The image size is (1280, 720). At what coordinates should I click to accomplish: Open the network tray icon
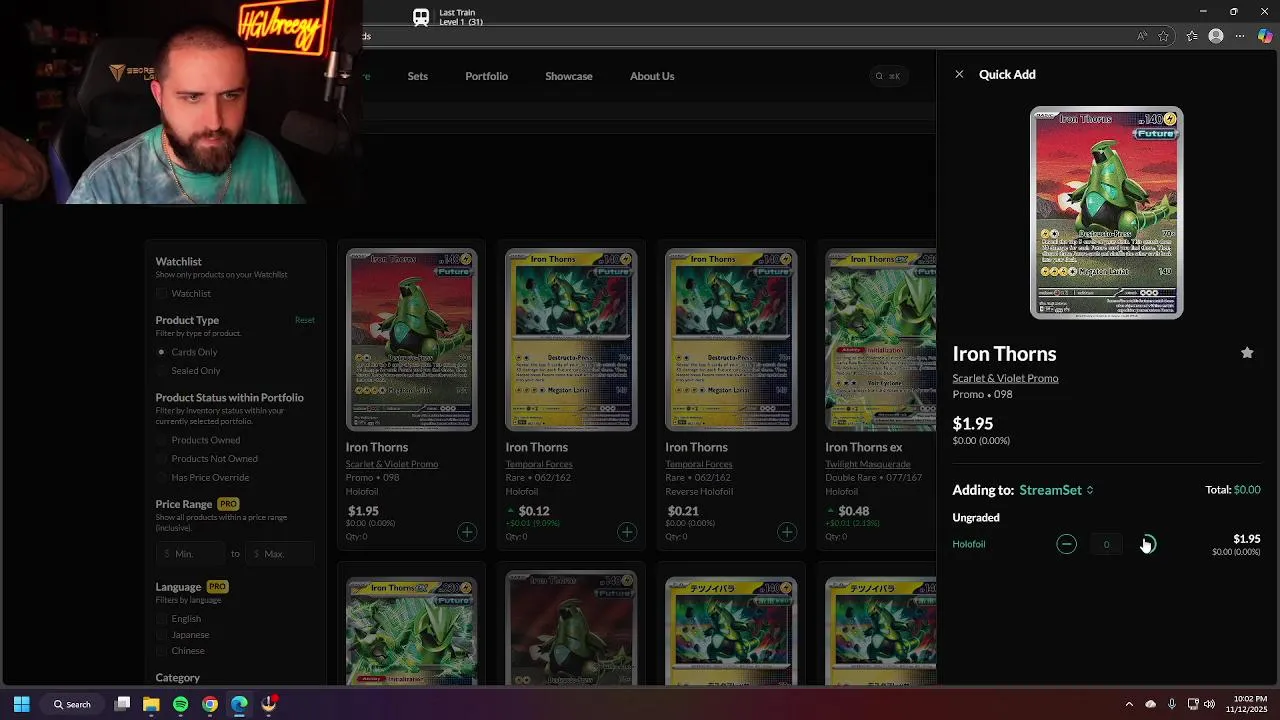click(x=1193, y=704)
